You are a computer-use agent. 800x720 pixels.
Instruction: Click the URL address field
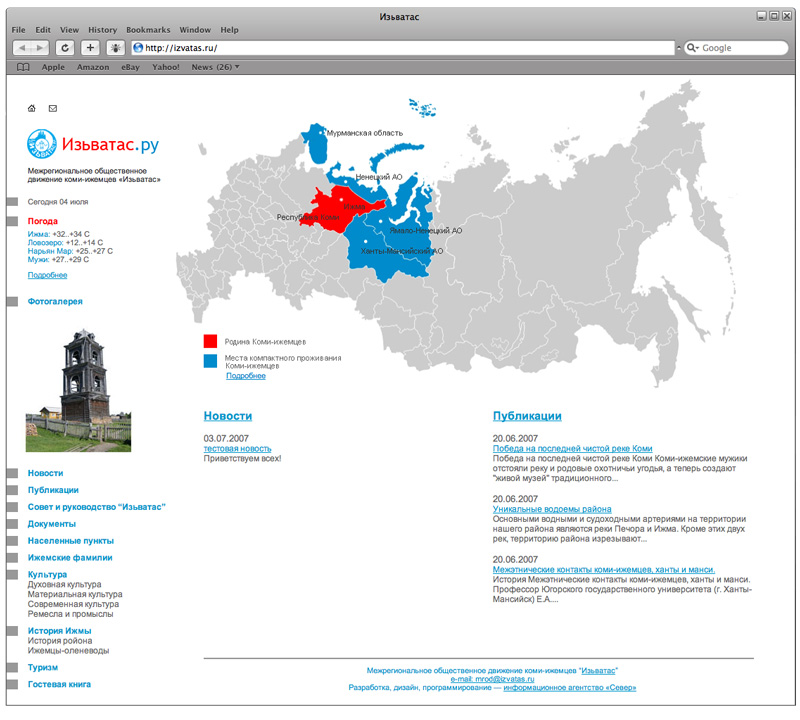point(403,48)
